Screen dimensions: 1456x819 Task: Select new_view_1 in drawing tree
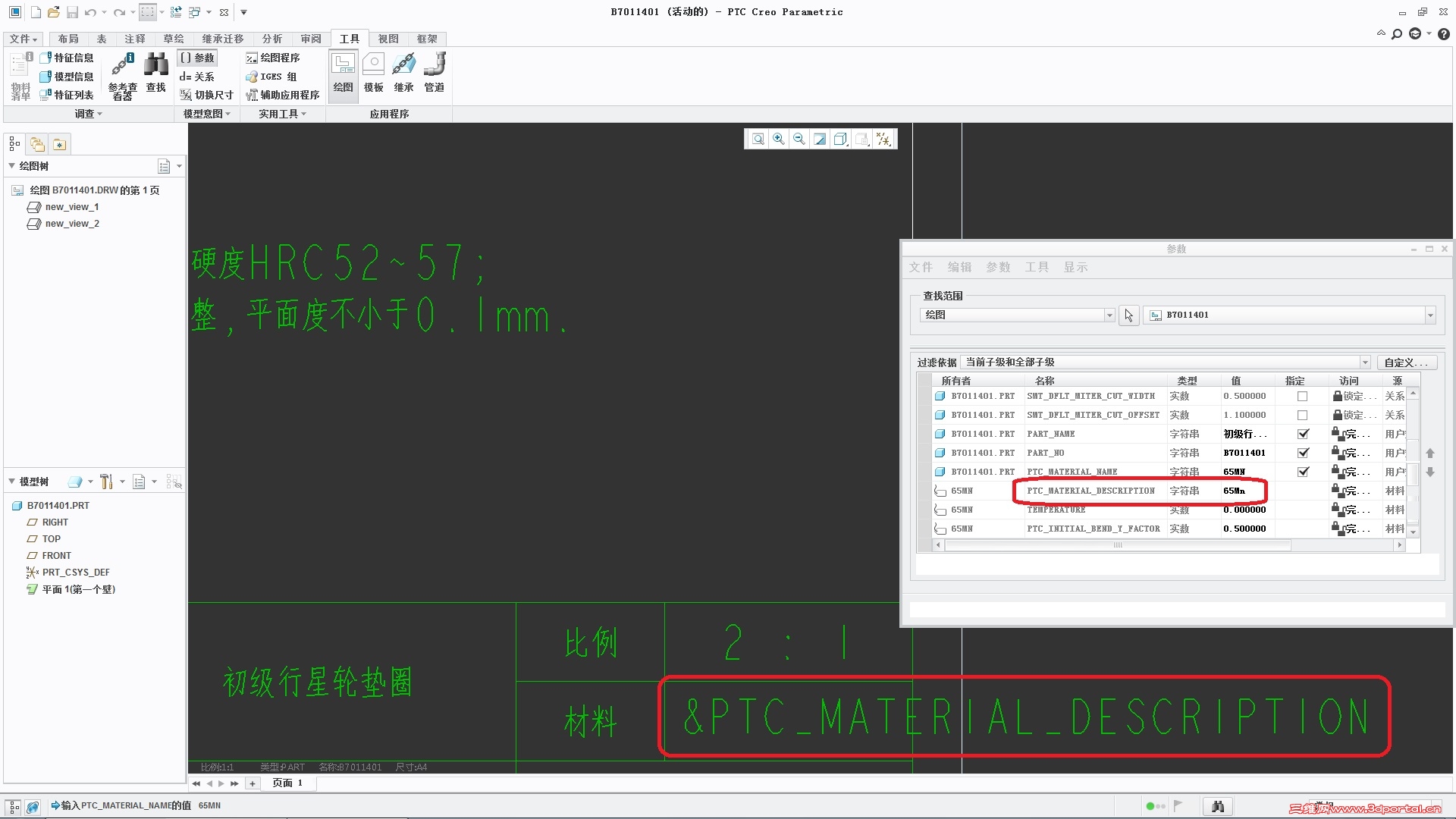click(x=72, y=206)
